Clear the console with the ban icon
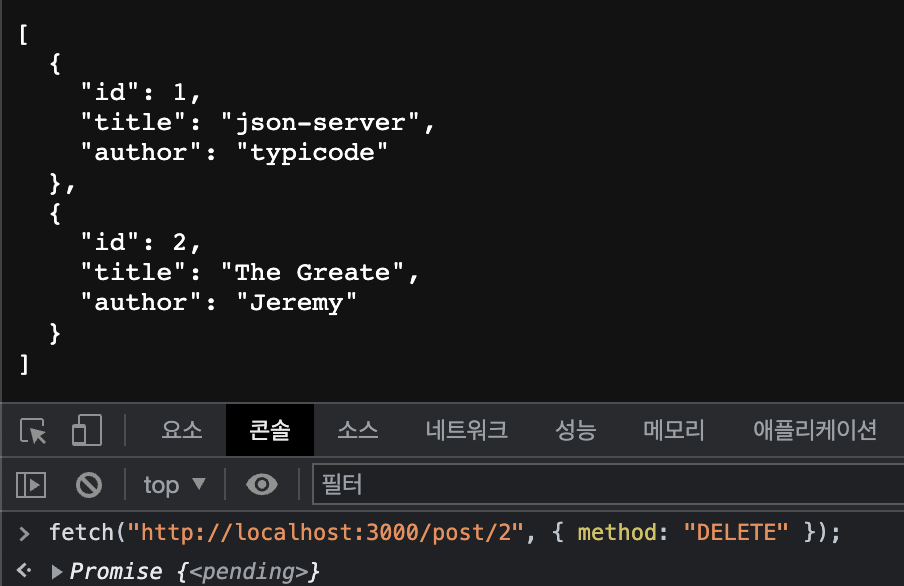The width and height of the screenshot is (904, 586). coord(89,484)
